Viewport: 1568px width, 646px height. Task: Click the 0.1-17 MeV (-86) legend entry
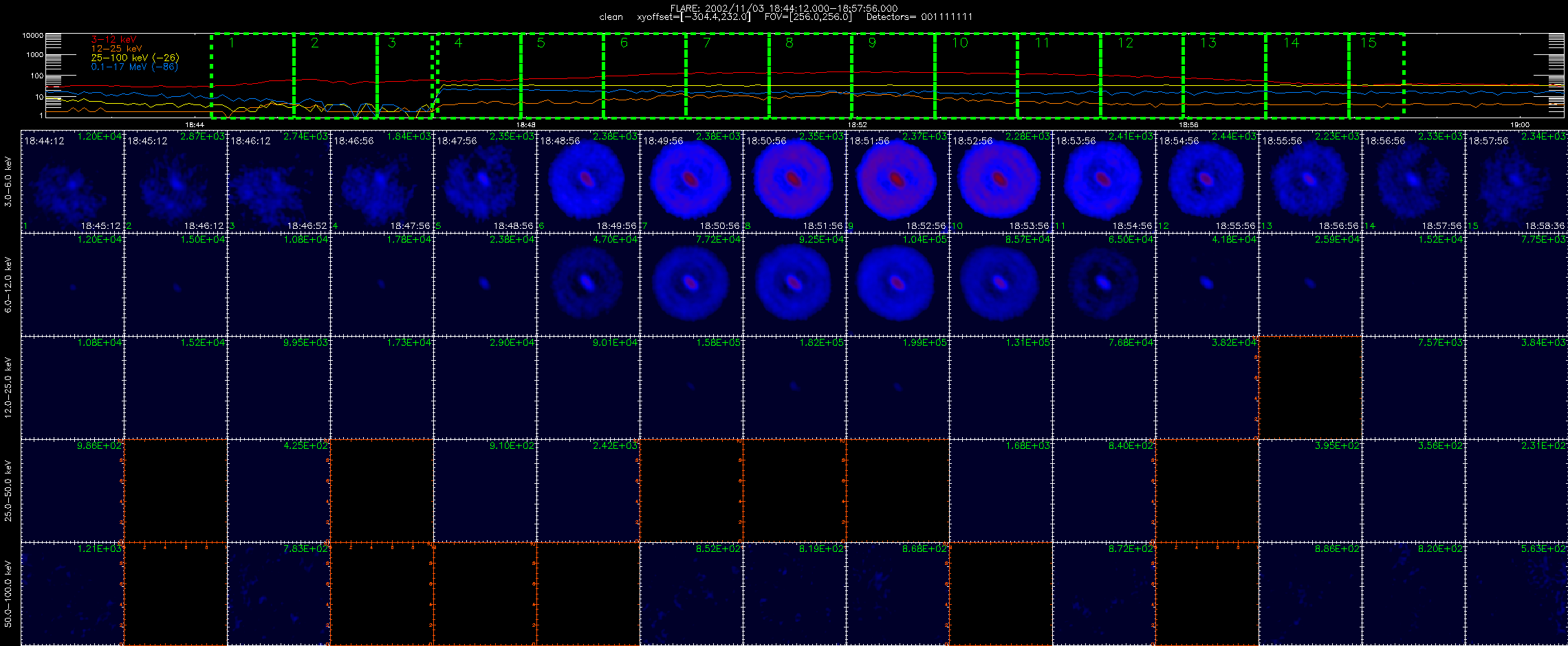pos(134,67)
